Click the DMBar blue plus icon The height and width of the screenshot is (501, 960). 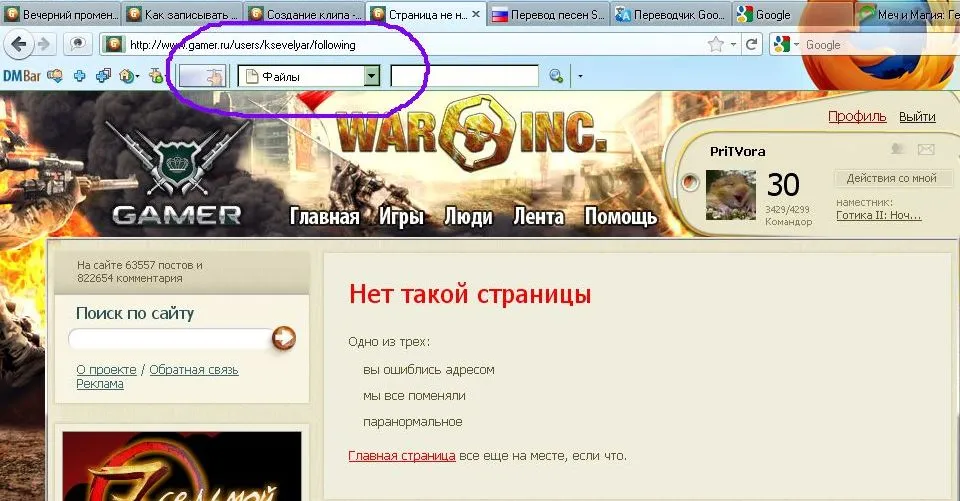click(x=78, y=75)
